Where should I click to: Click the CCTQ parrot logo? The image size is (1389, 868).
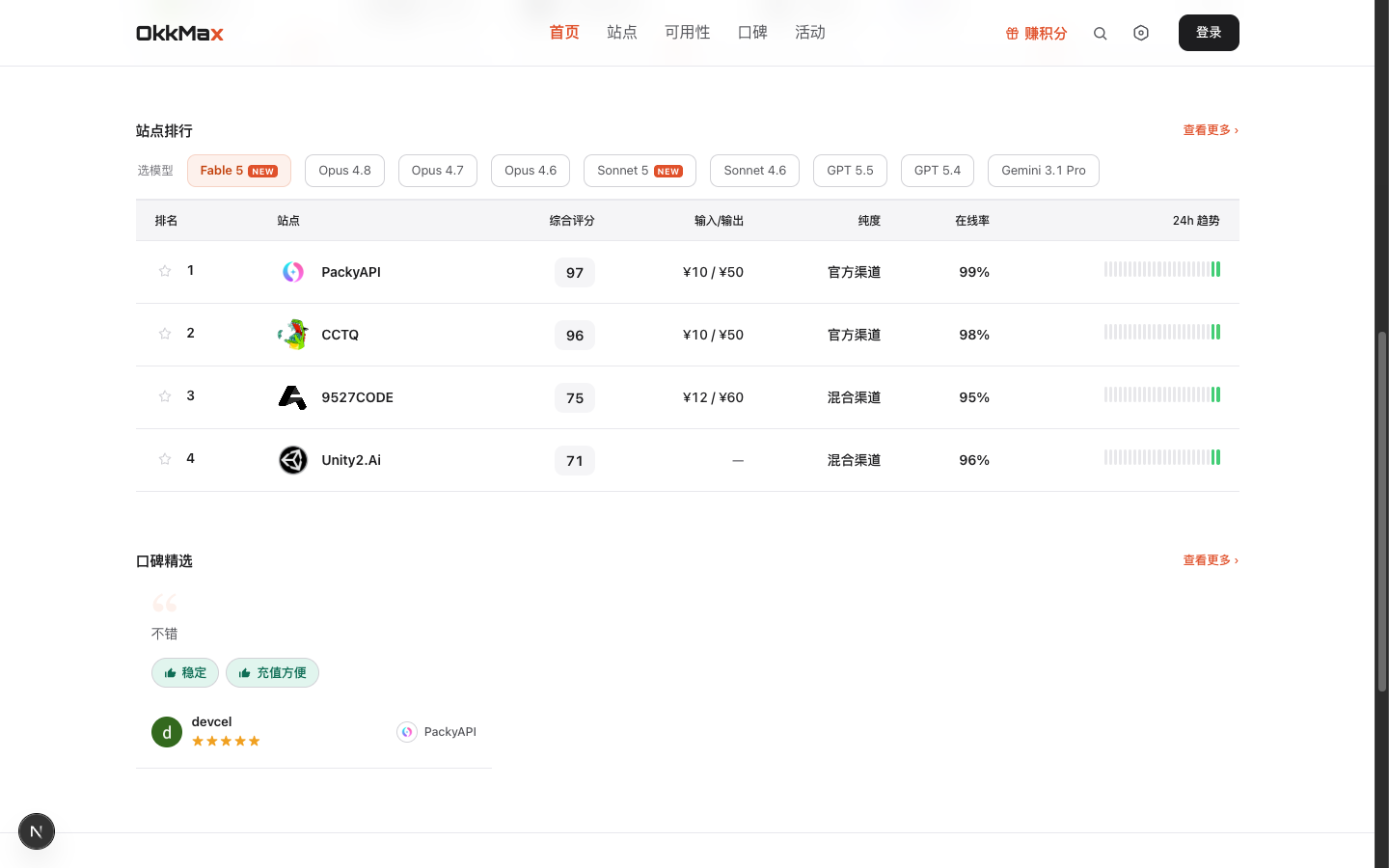pos(293,335)
